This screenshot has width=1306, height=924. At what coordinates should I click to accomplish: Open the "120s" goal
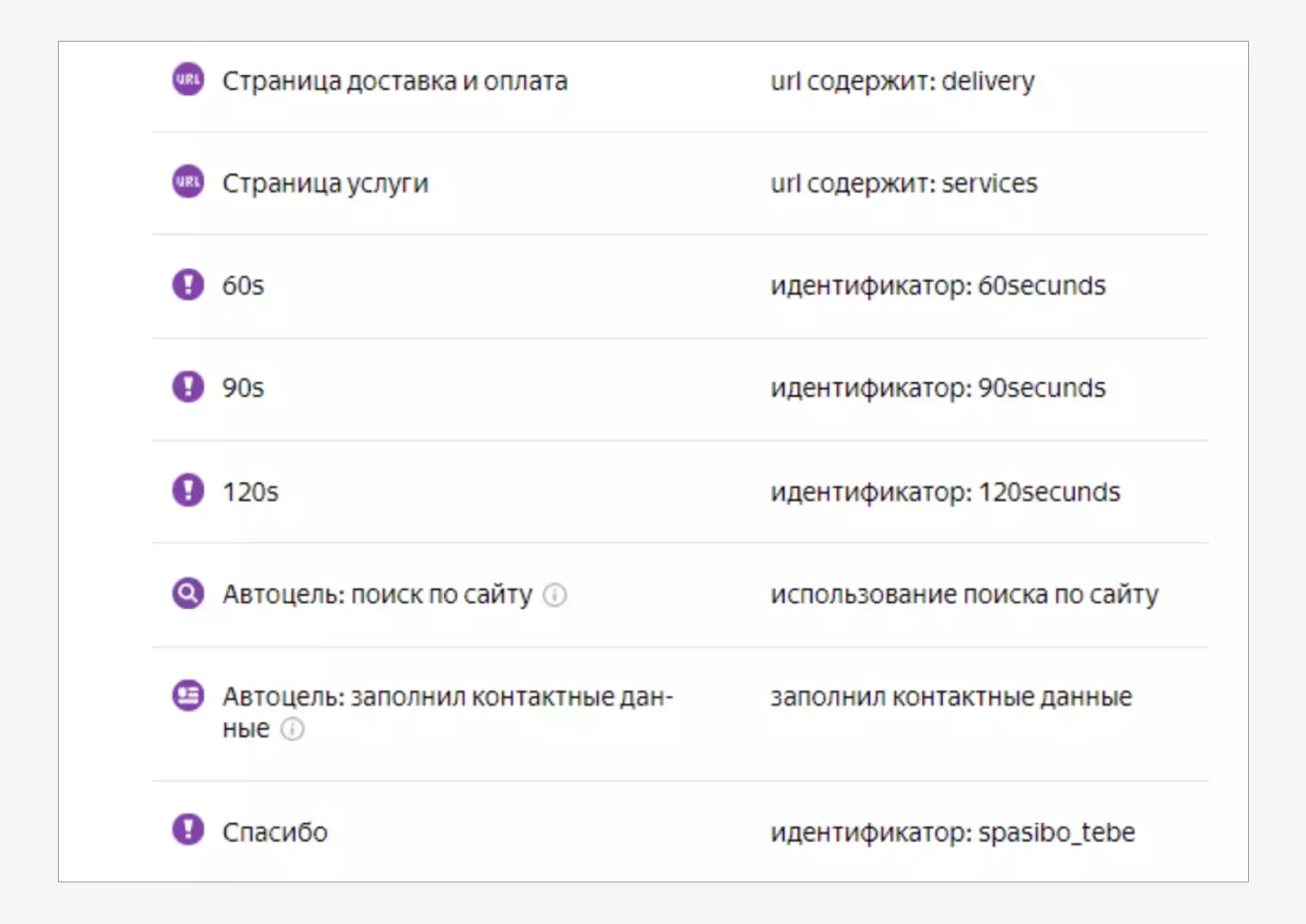[x=250, y=491]
